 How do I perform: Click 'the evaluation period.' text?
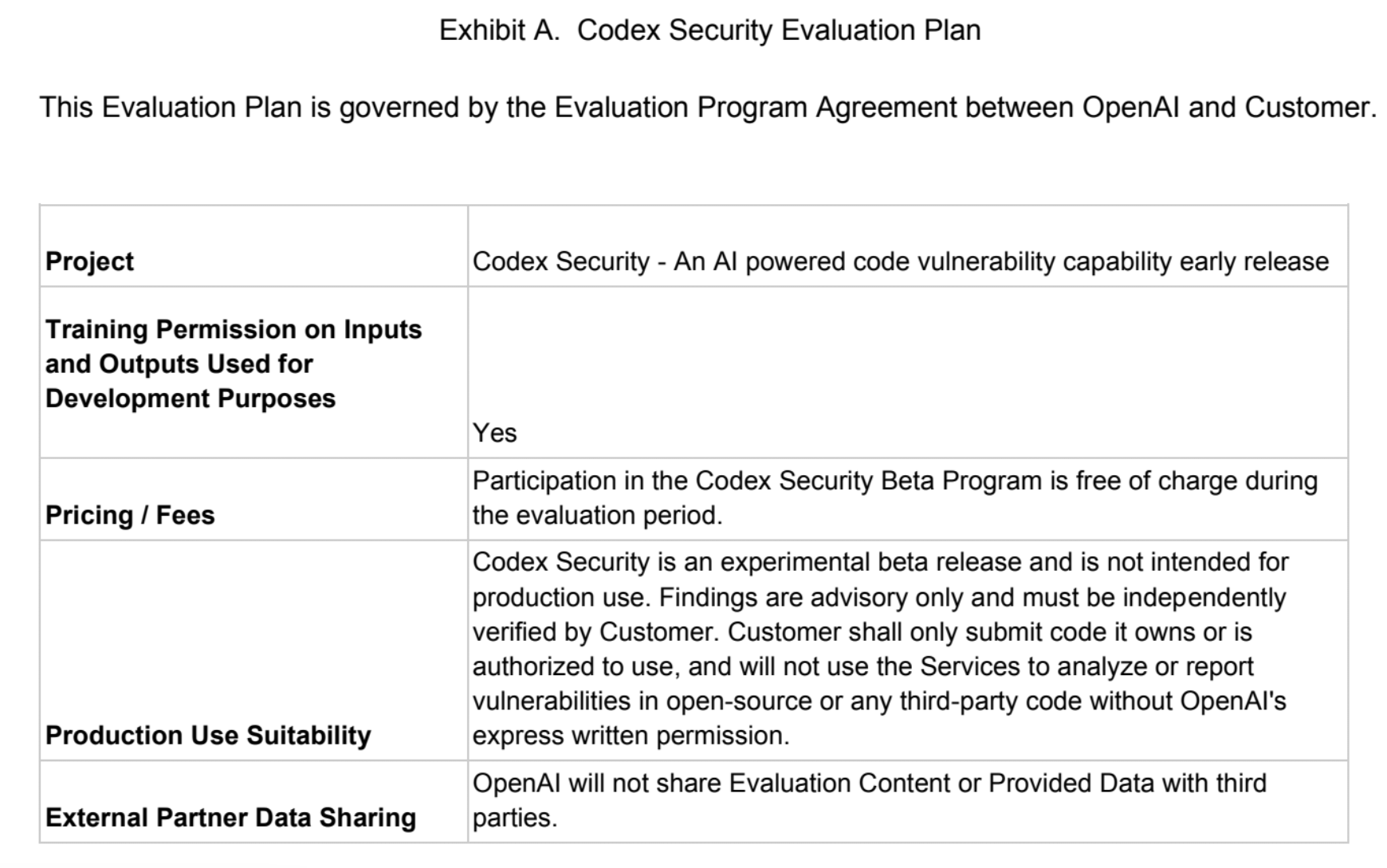597,515
